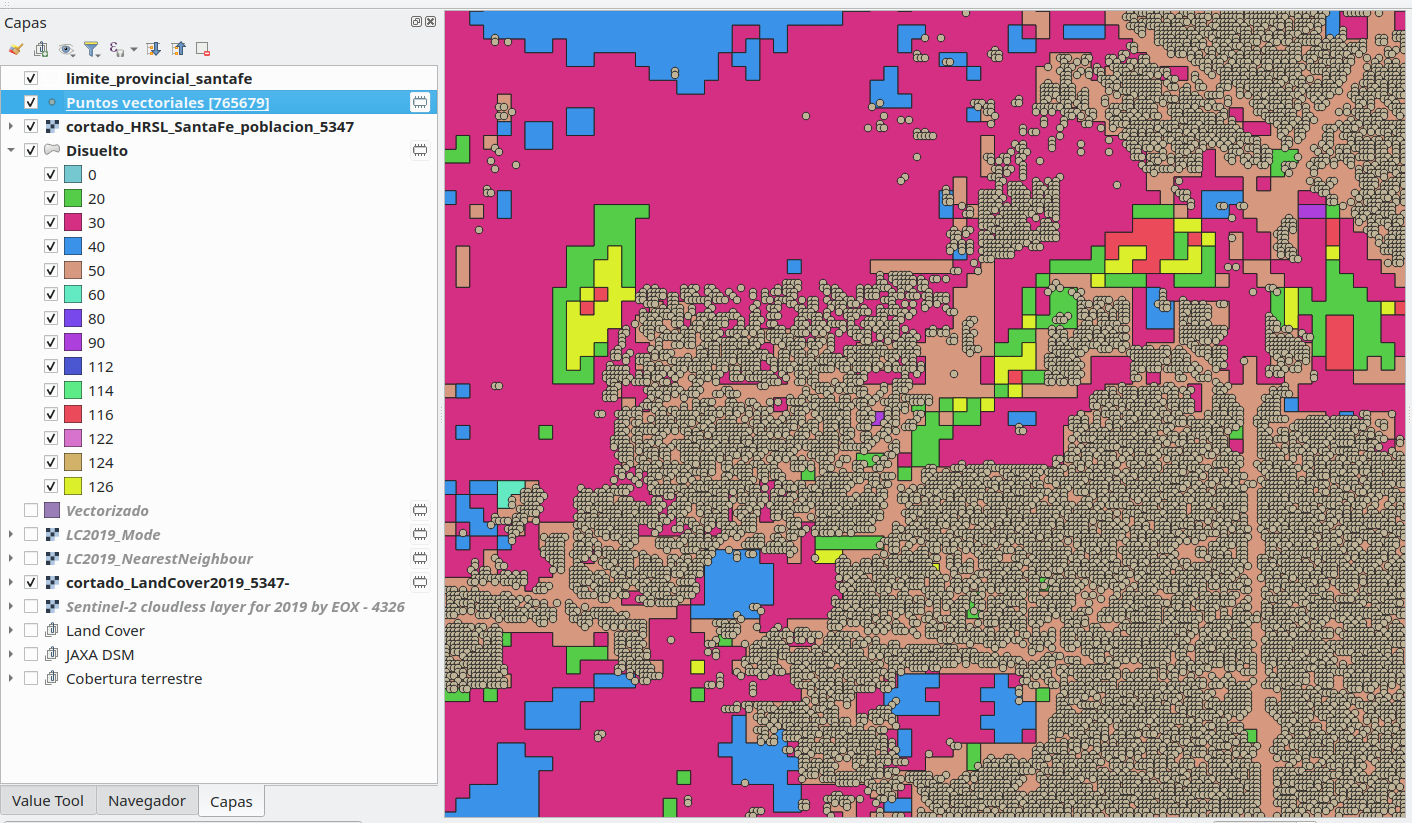This screenshot has height=823, width=1412.
Task: Select the JAXA DSM group name
Action: point(100,654)
